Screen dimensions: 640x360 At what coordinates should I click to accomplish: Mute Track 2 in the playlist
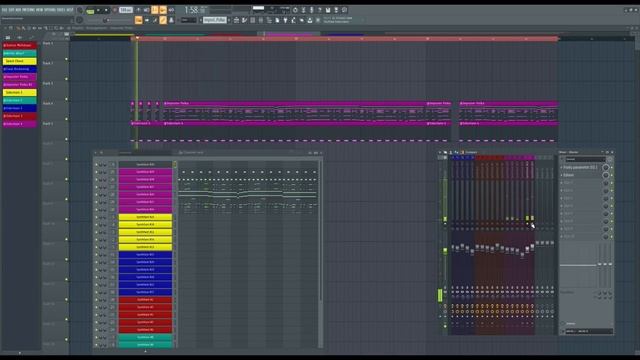66,79
